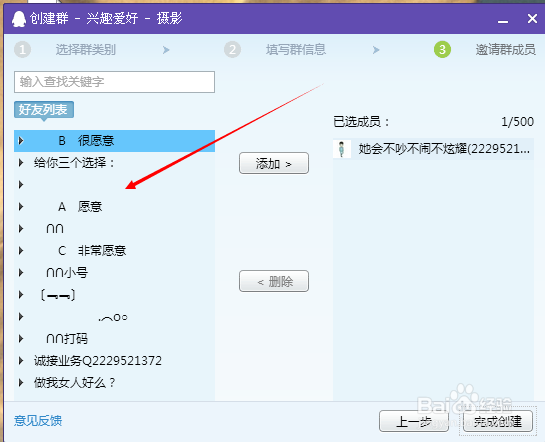Expand the 〔¬¬〕 group
The height and width of the screenshot is (442, 545).
[21, 295]
